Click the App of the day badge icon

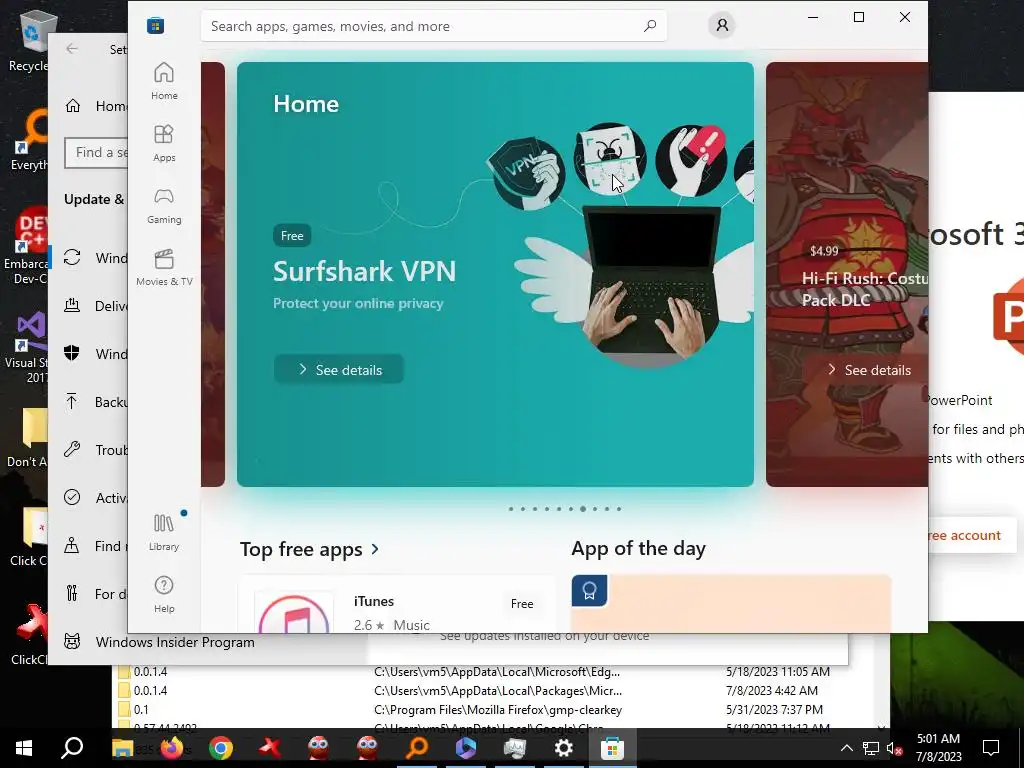click(x=590, y=591)
